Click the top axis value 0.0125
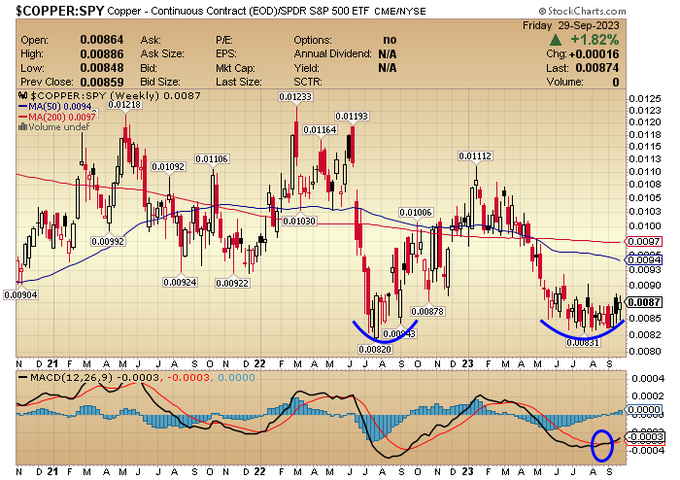Screen dimensions: 680x480 [645, 99]
